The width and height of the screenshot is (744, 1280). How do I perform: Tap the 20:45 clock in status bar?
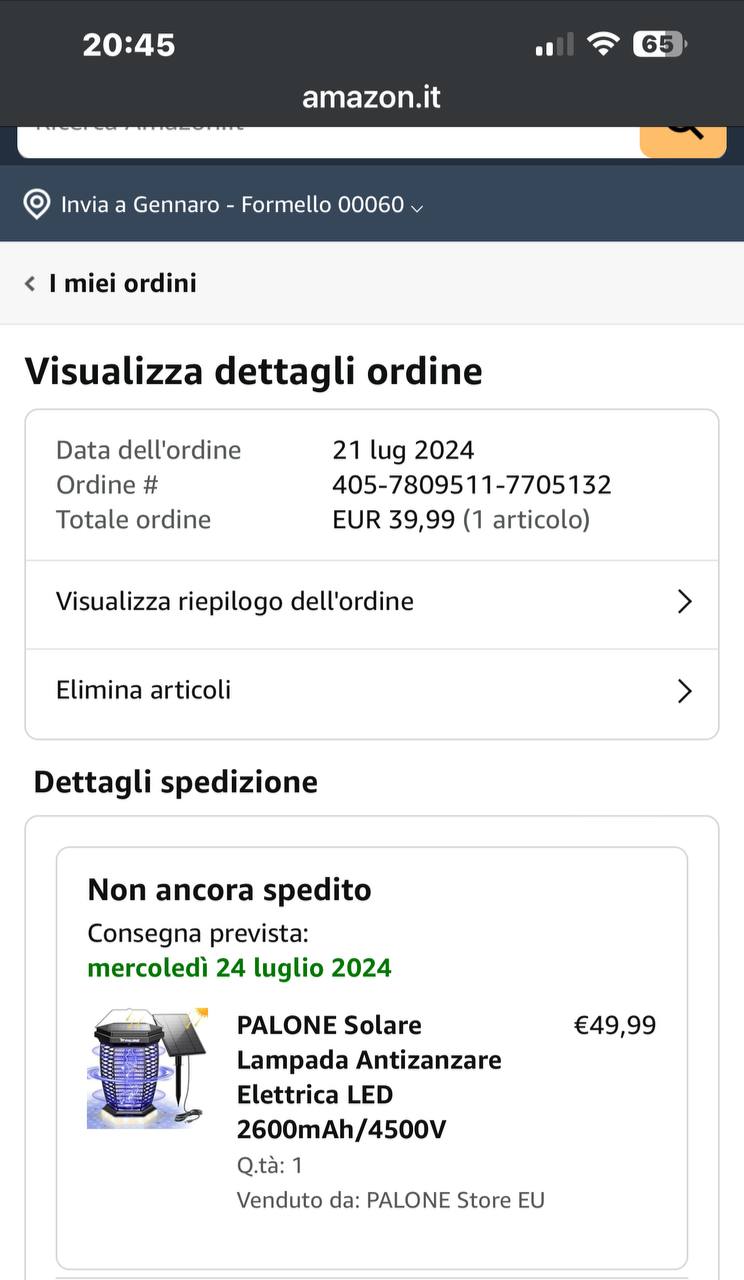pos(128,45)
